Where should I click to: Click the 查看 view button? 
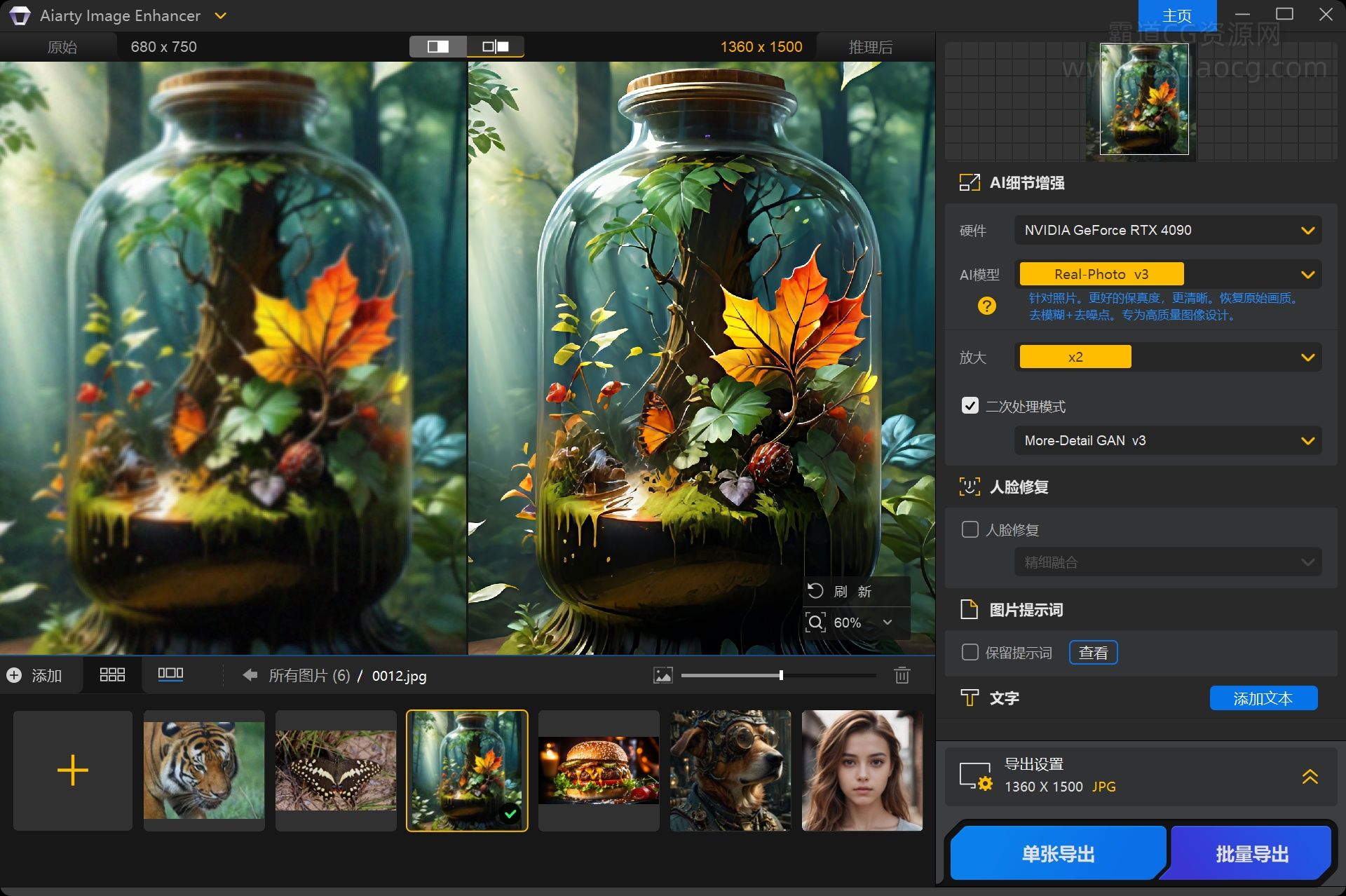[x=1093, y=653]
